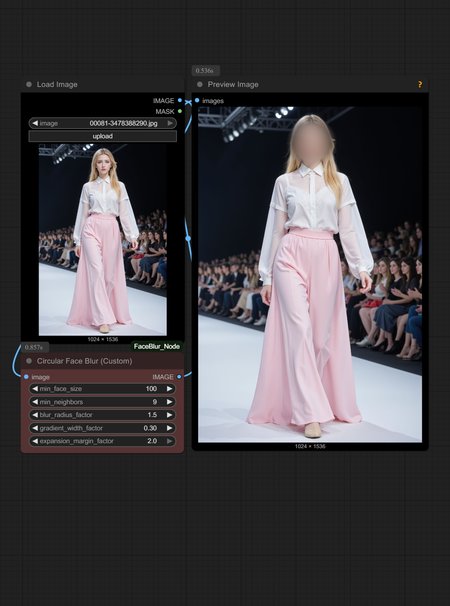Screen dimensions: 450x606
Task: Click the Preview Image node title
Action: 233,84
